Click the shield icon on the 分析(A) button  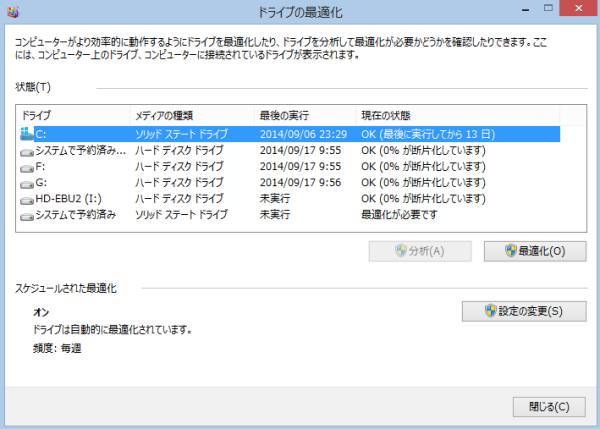point(400,251)
